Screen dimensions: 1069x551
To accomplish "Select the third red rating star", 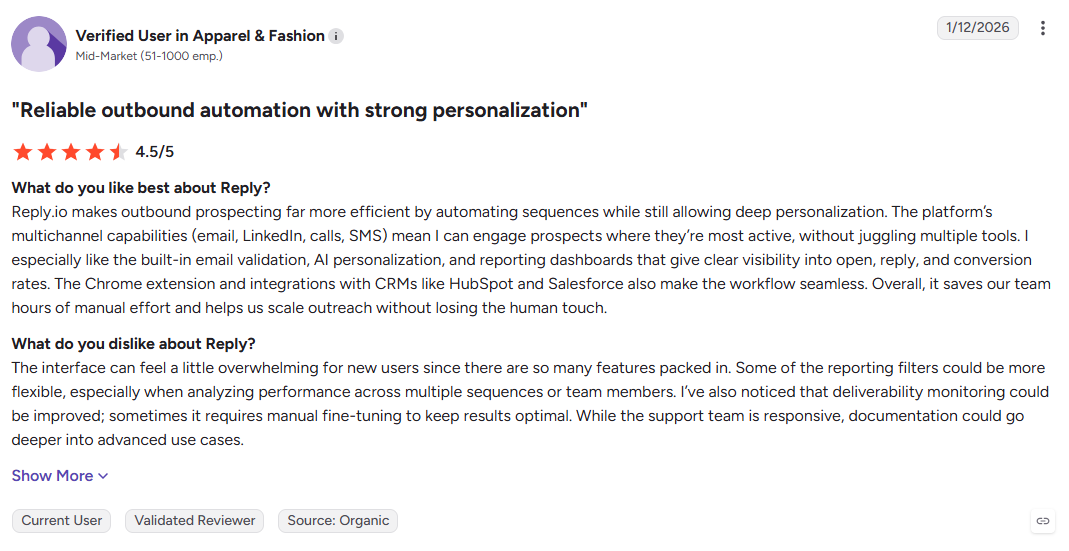I will coord(71,151).
